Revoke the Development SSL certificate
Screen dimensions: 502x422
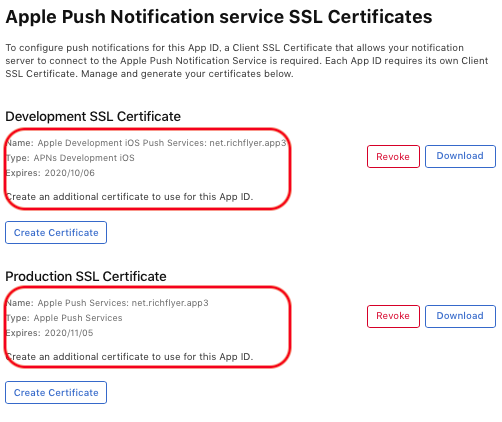coord(393,156)
